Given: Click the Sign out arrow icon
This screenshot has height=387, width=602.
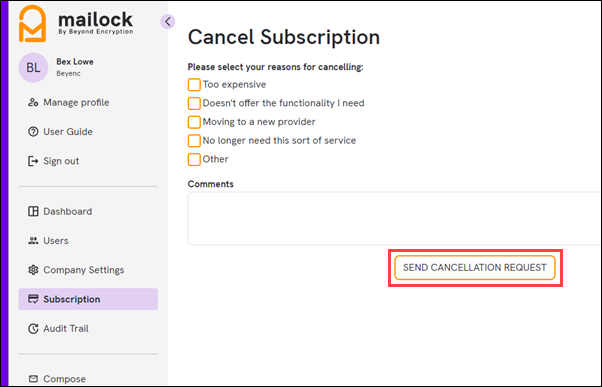Looking at the screenshot, I should 33,161.
